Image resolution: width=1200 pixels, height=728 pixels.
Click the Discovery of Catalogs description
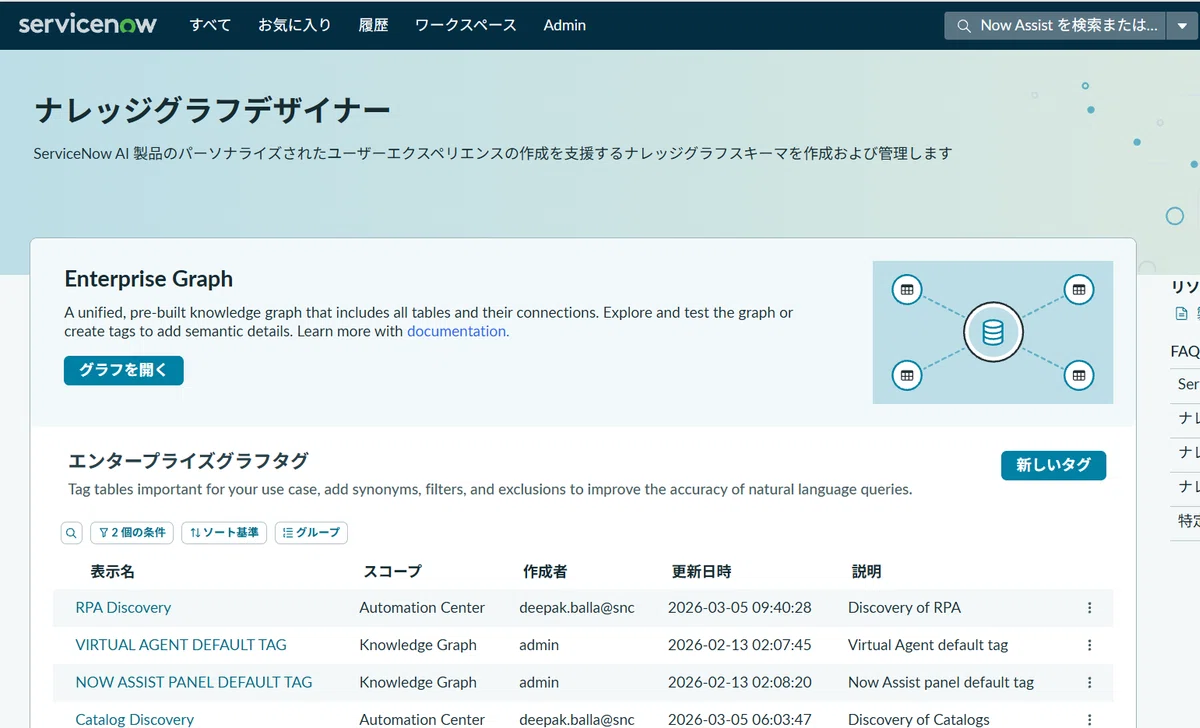(919, 719)
